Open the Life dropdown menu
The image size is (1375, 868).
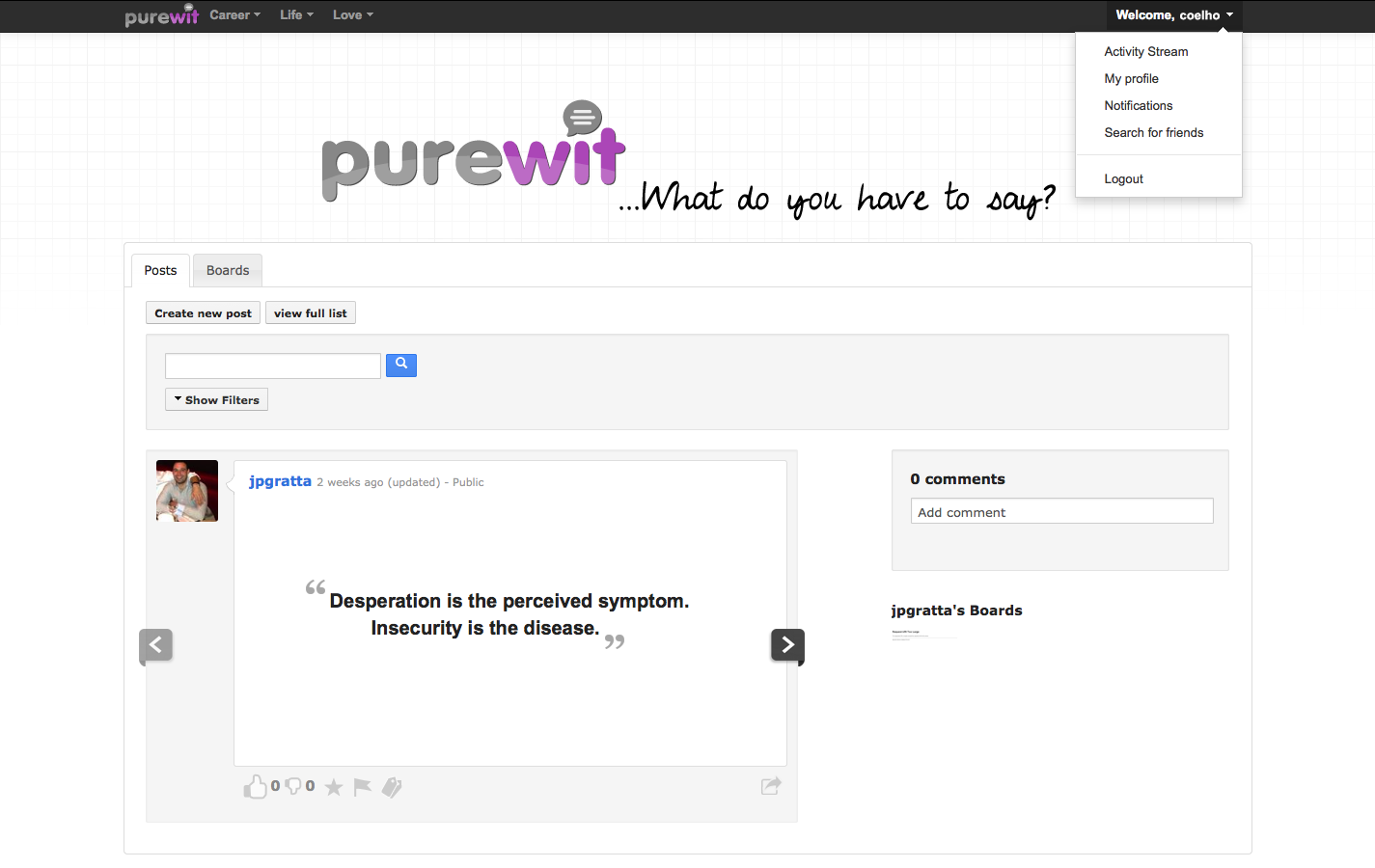point(296,15)
